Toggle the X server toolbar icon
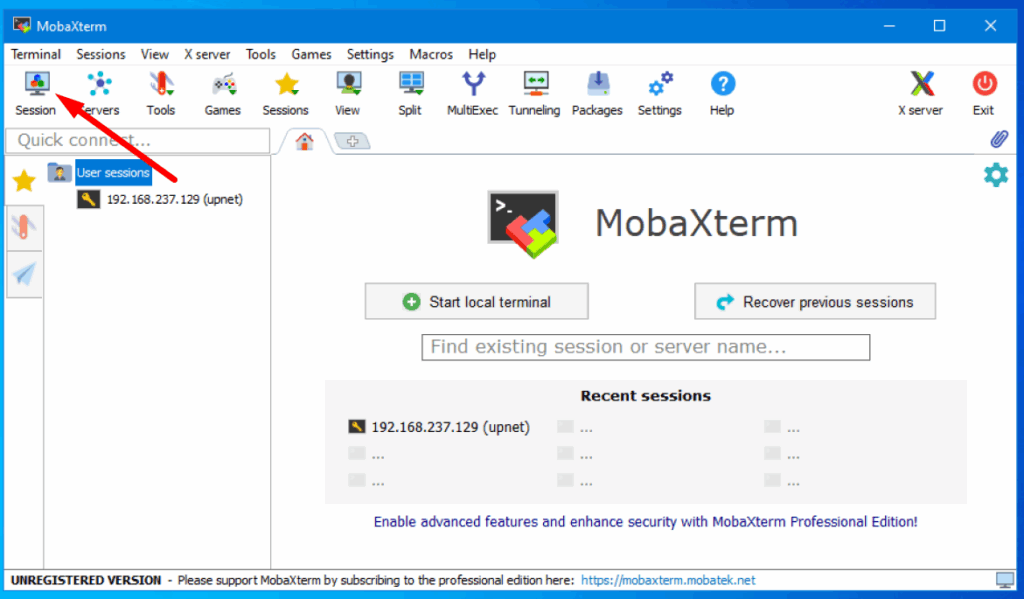 (920, 93)
